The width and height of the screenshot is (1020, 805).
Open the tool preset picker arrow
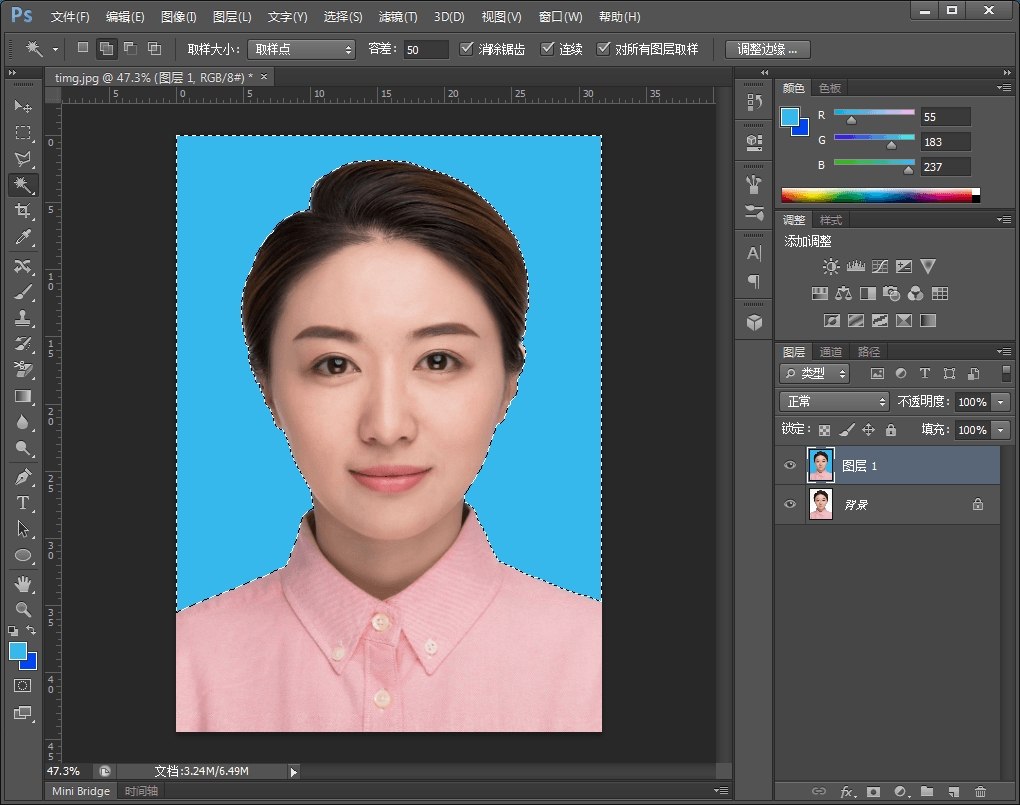coord(55,49)
